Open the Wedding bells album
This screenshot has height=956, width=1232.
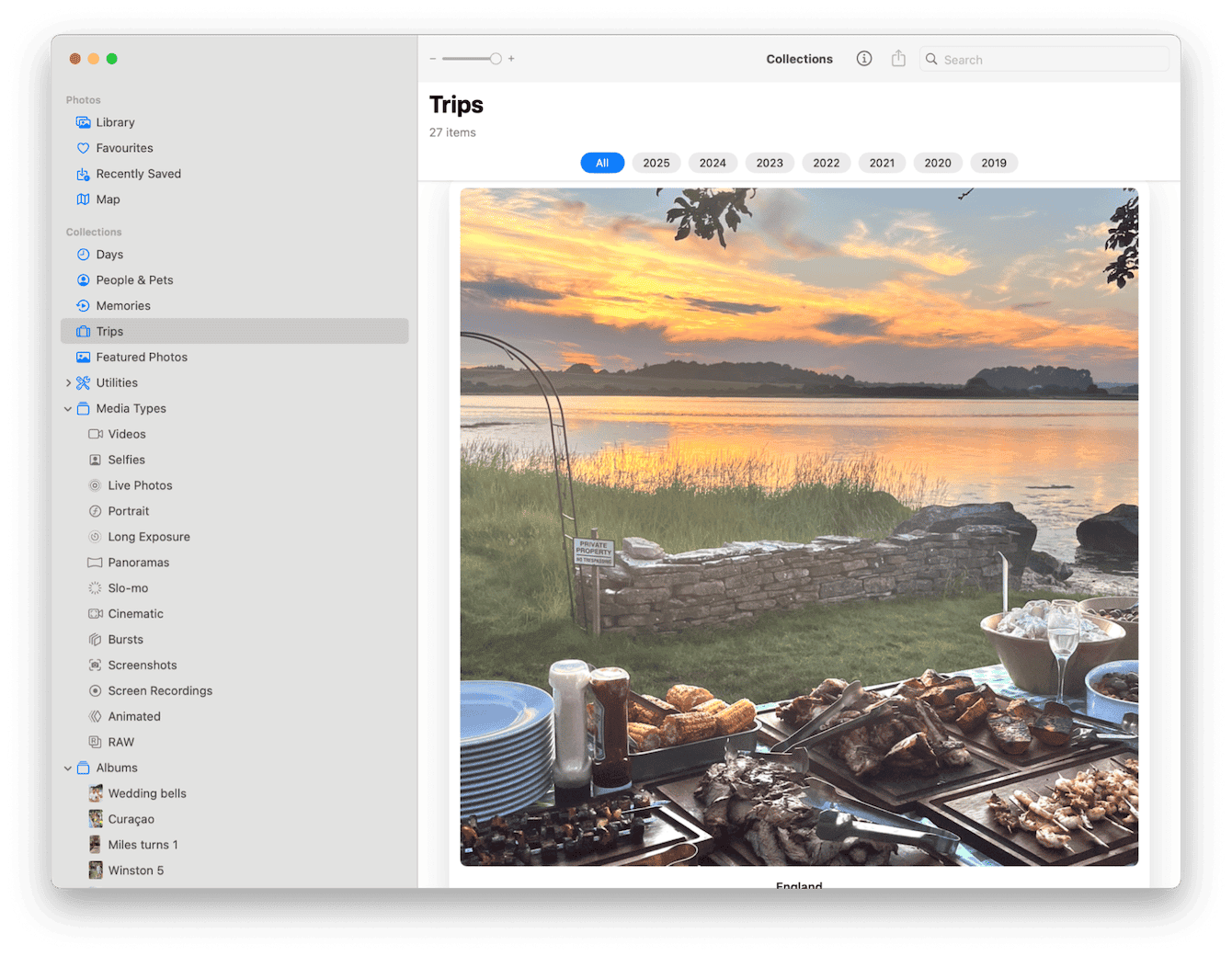pyautogui.click(x=147, y=792)
